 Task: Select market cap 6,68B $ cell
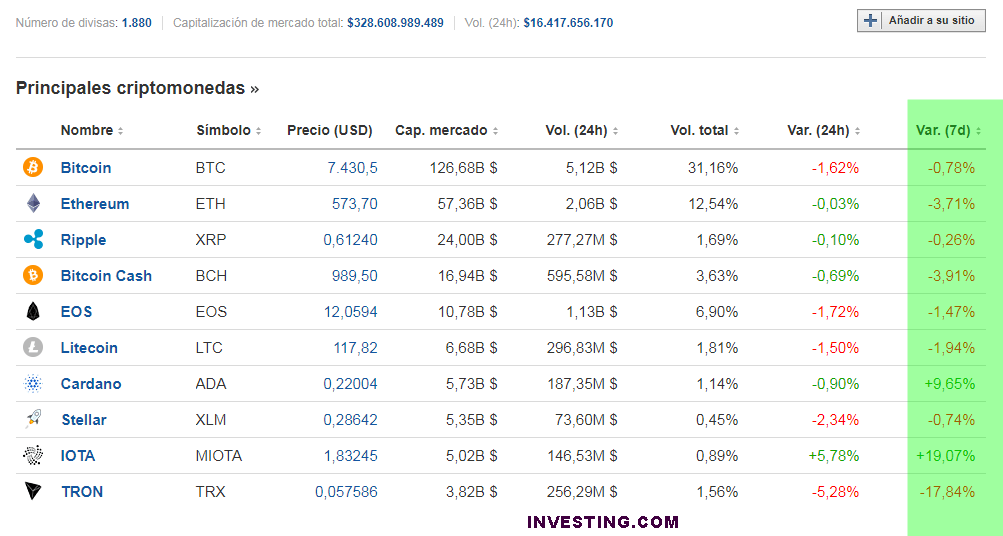pyautogui.click(x=471, y=347)
